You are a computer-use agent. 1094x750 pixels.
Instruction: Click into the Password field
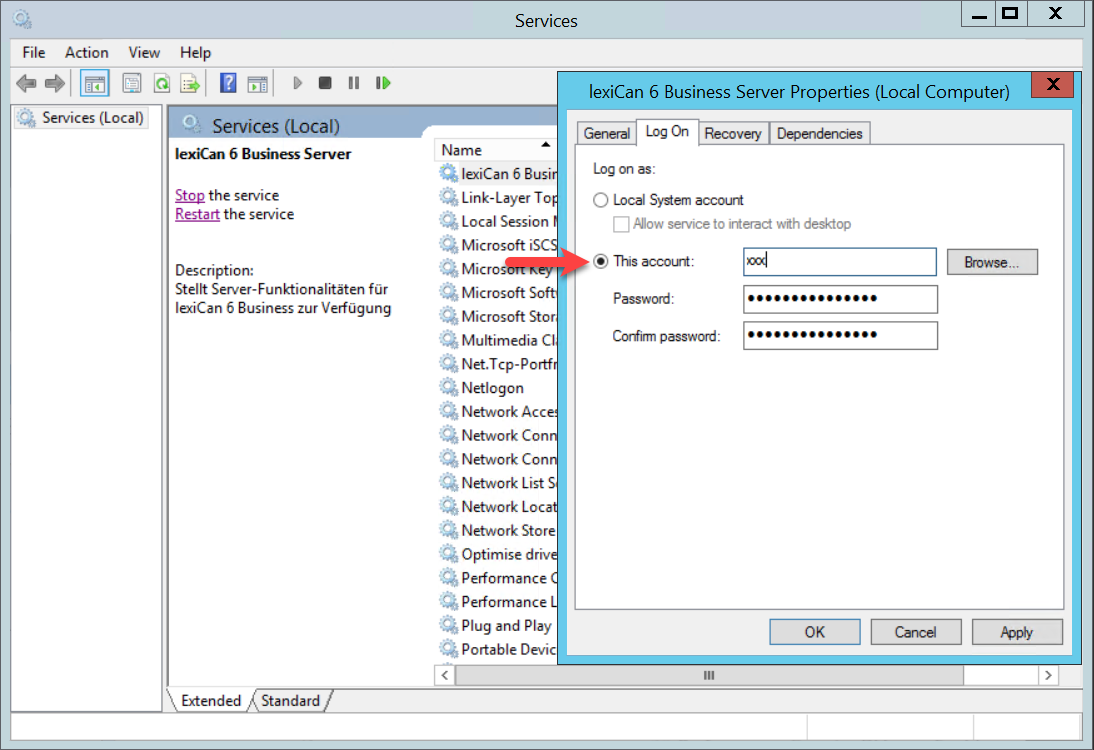point(840,299)
